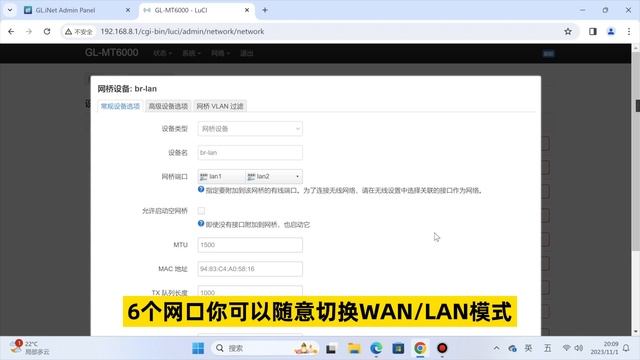Open the 状态 menu

pos(162,53)
